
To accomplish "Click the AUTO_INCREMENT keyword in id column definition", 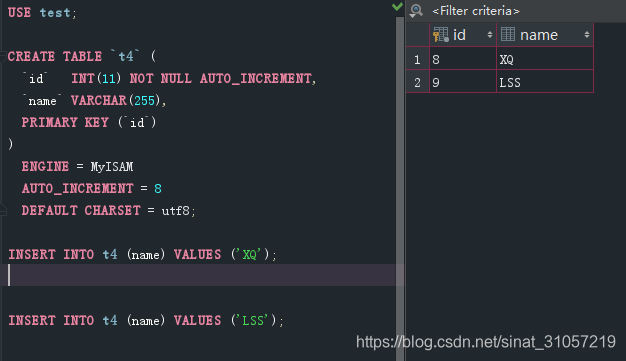I will point(256,78).
